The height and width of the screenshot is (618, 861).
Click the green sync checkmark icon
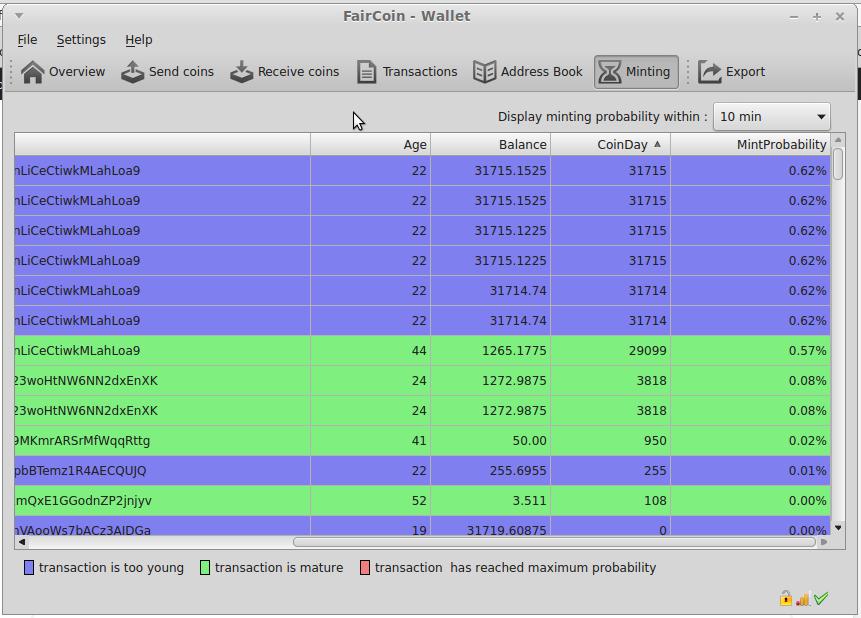(821, 598)
